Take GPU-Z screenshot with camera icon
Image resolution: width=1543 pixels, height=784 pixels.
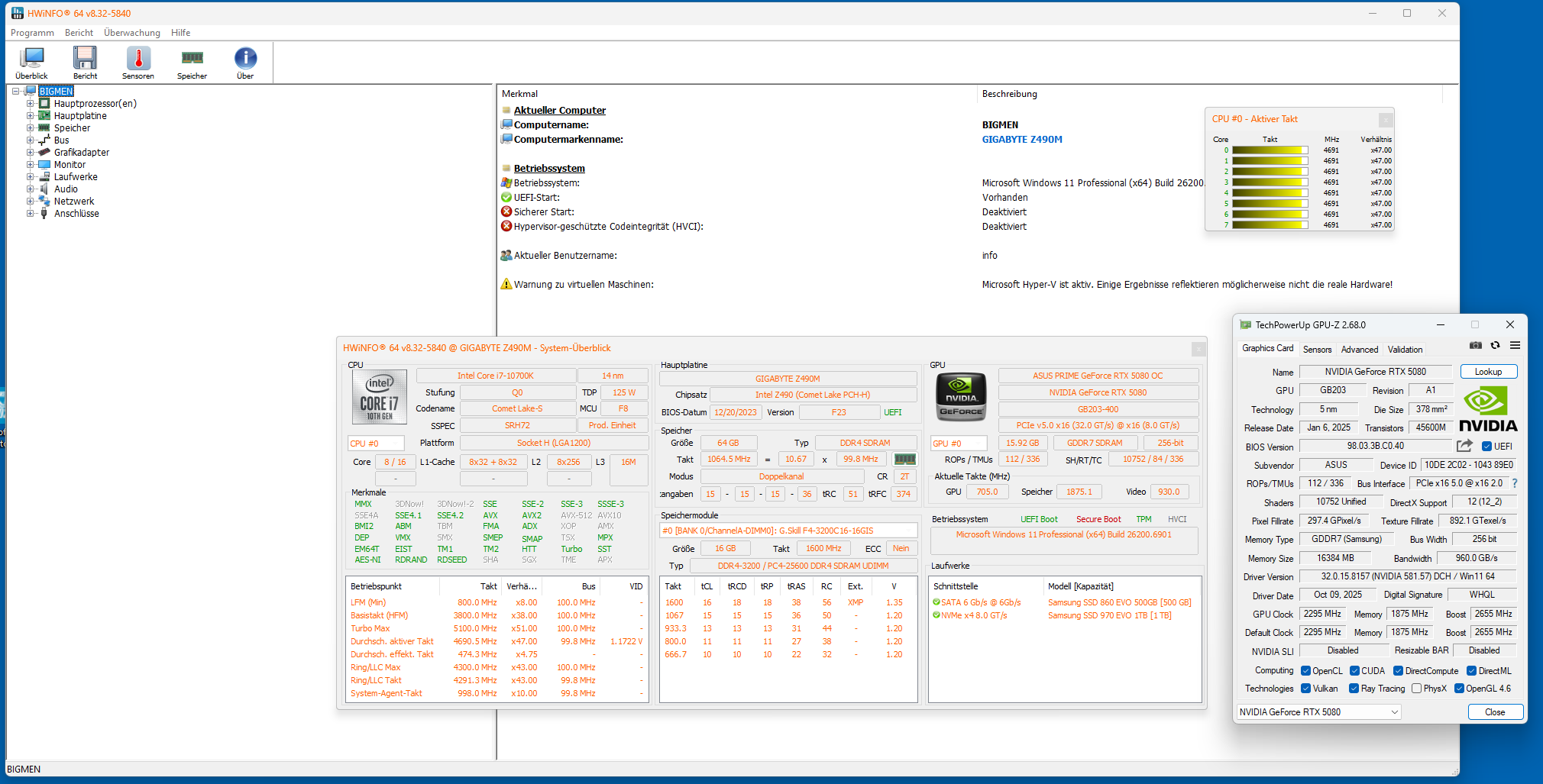pos(1476,346)
